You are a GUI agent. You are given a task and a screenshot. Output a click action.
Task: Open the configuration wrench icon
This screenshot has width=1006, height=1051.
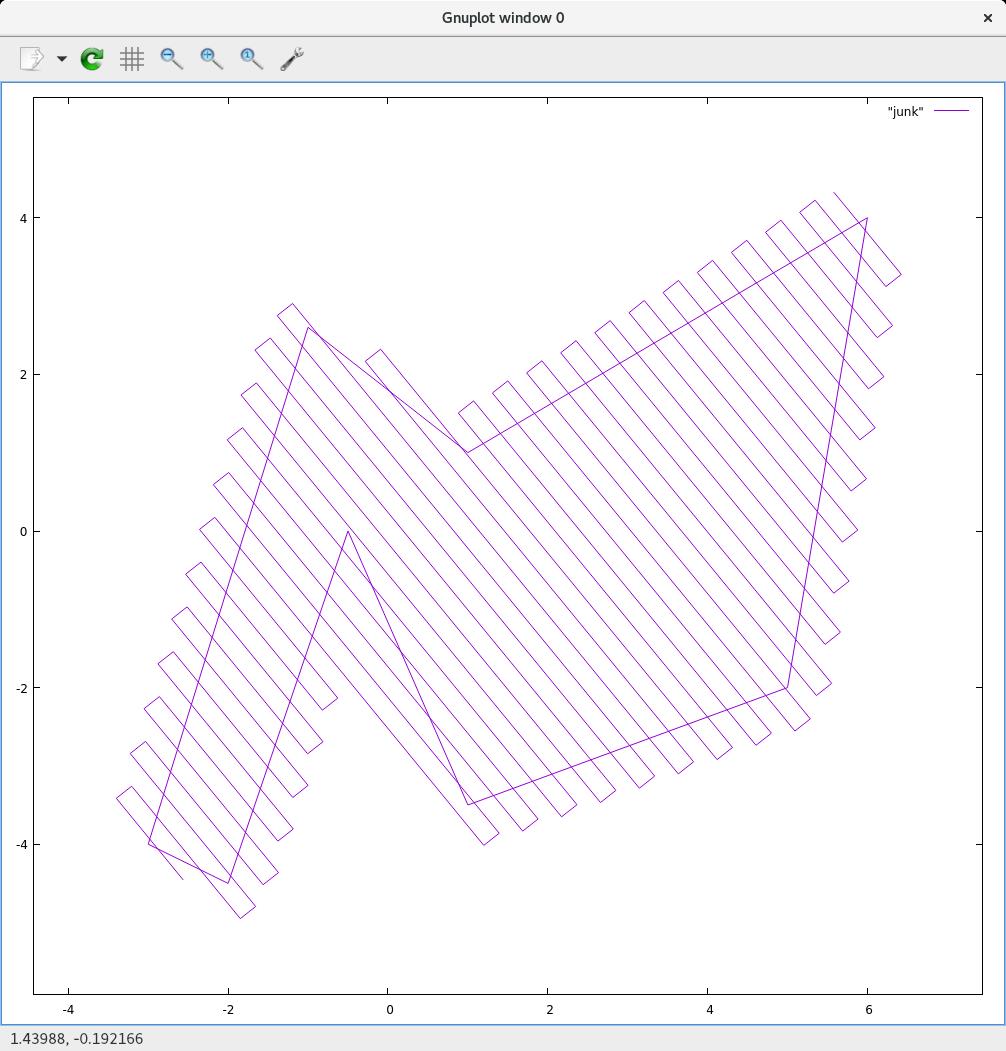coord(292,59)
